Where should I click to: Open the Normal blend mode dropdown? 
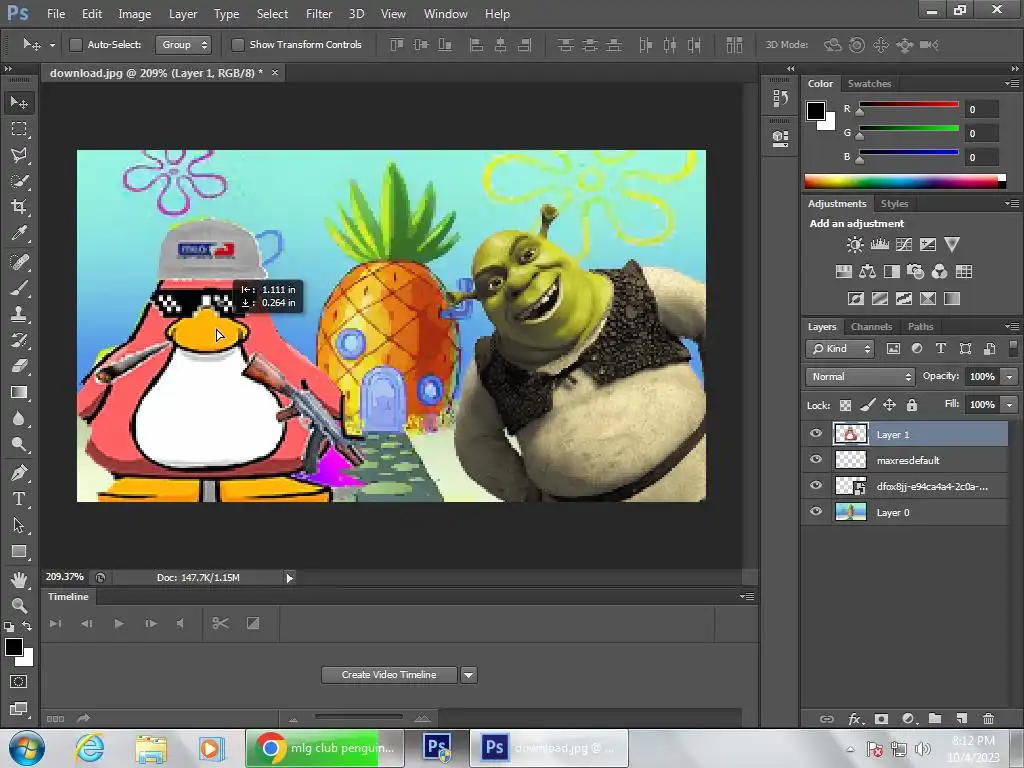[860, 377]
